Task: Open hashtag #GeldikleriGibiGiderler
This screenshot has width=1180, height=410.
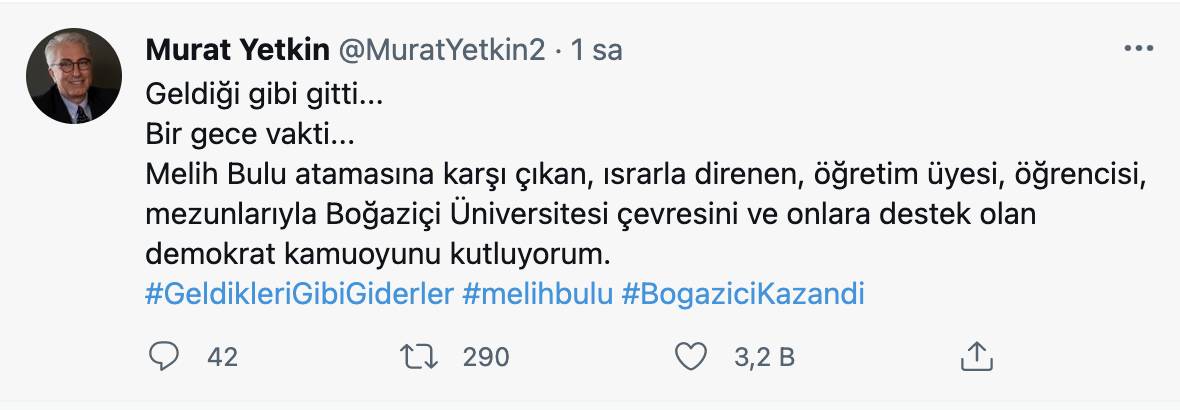Action: pyautogui.click(x=301, y=295)
